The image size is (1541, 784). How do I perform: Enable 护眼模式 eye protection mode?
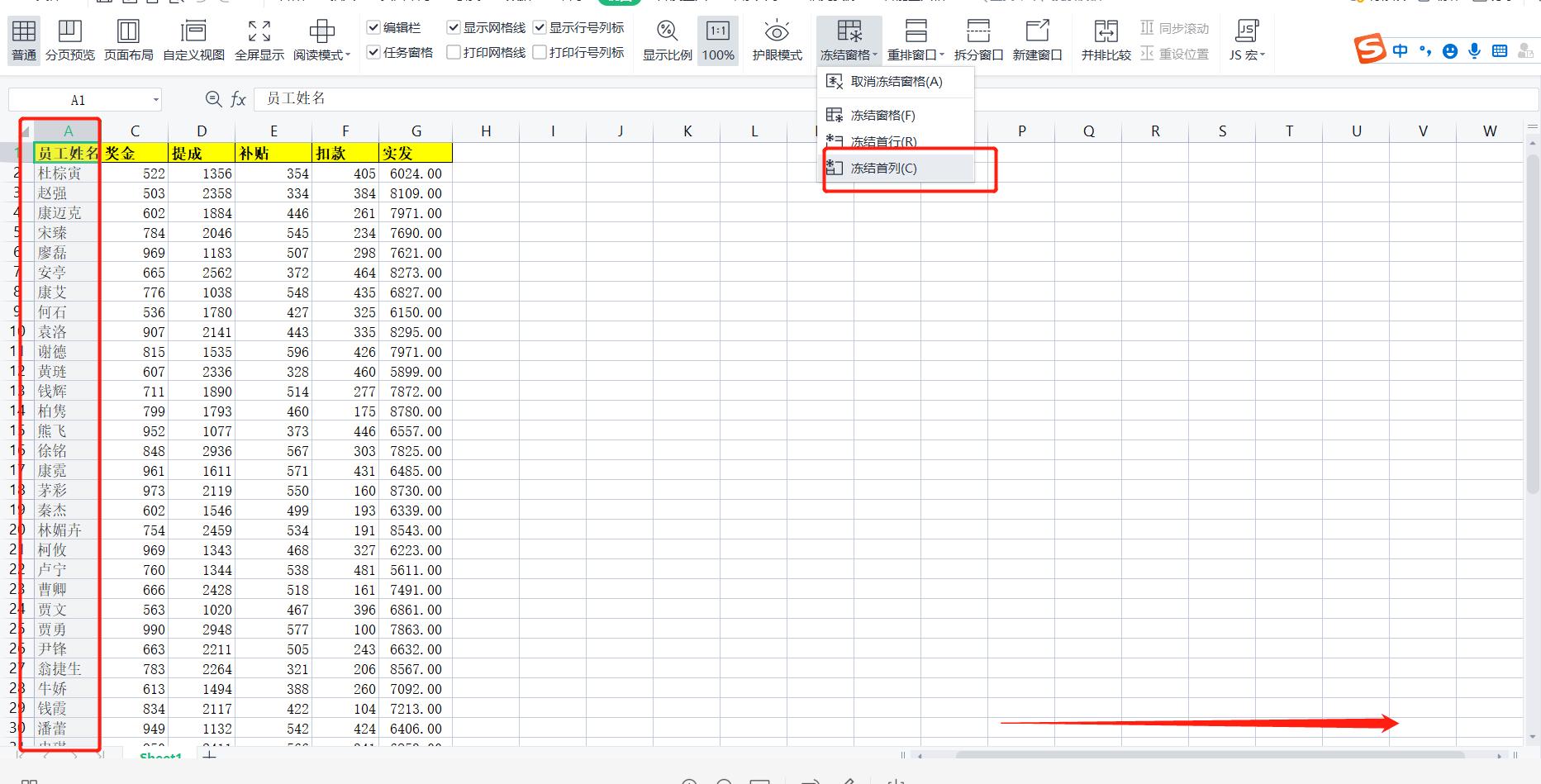point(776,40)
